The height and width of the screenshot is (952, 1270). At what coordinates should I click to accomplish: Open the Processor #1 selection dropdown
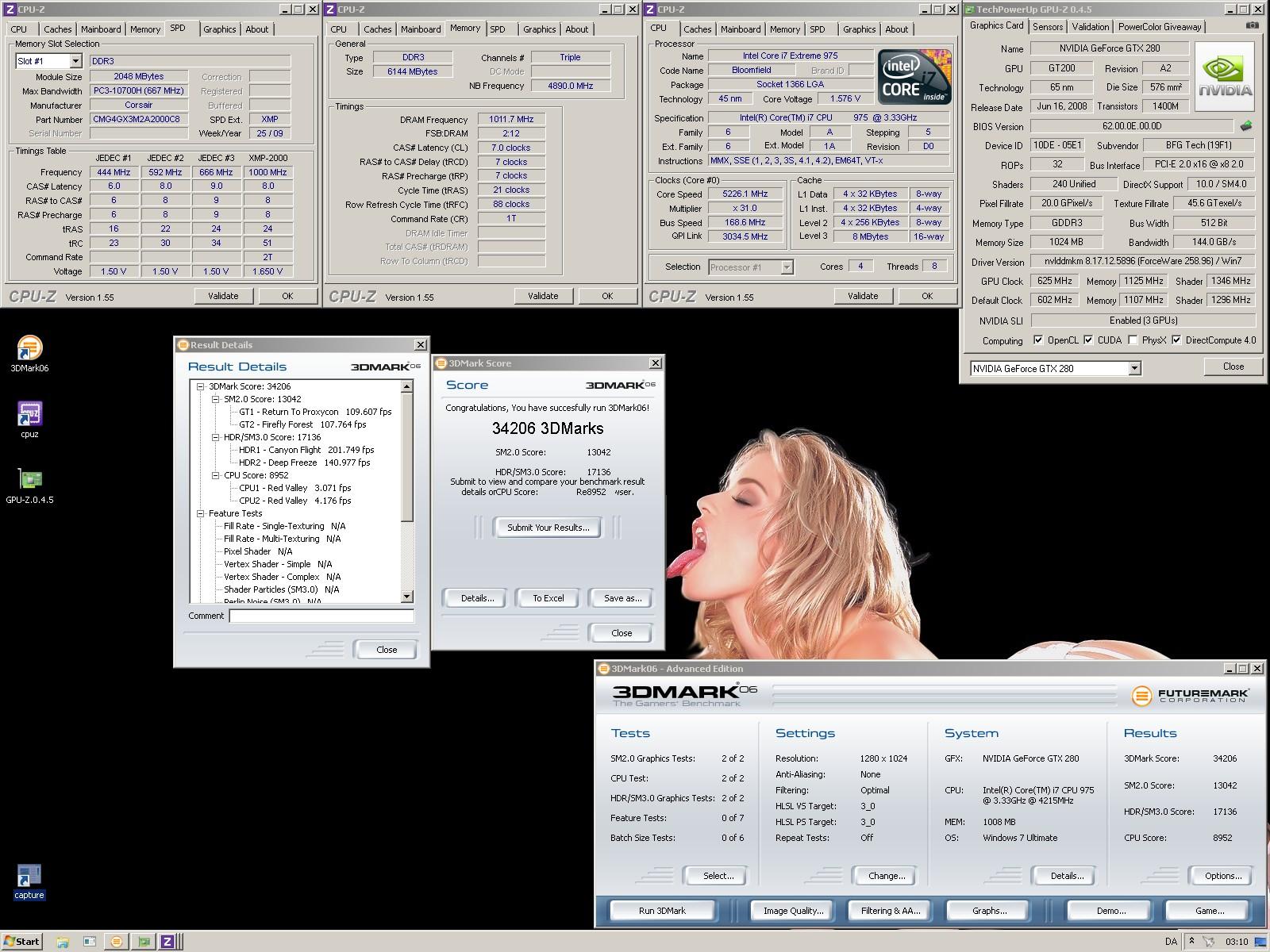786,267
